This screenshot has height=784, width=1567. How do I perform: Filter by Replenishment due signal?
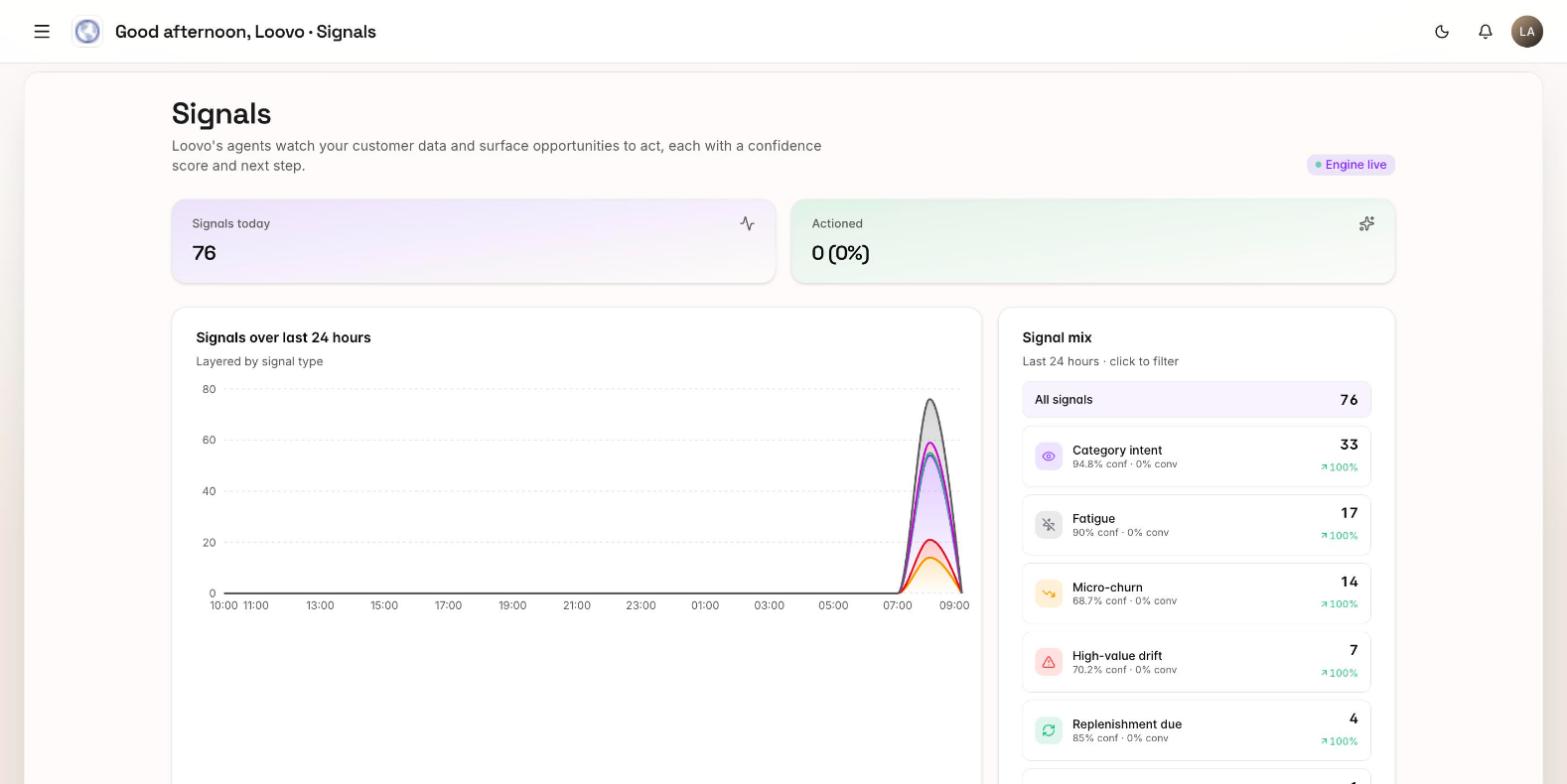coord(1196,731)
